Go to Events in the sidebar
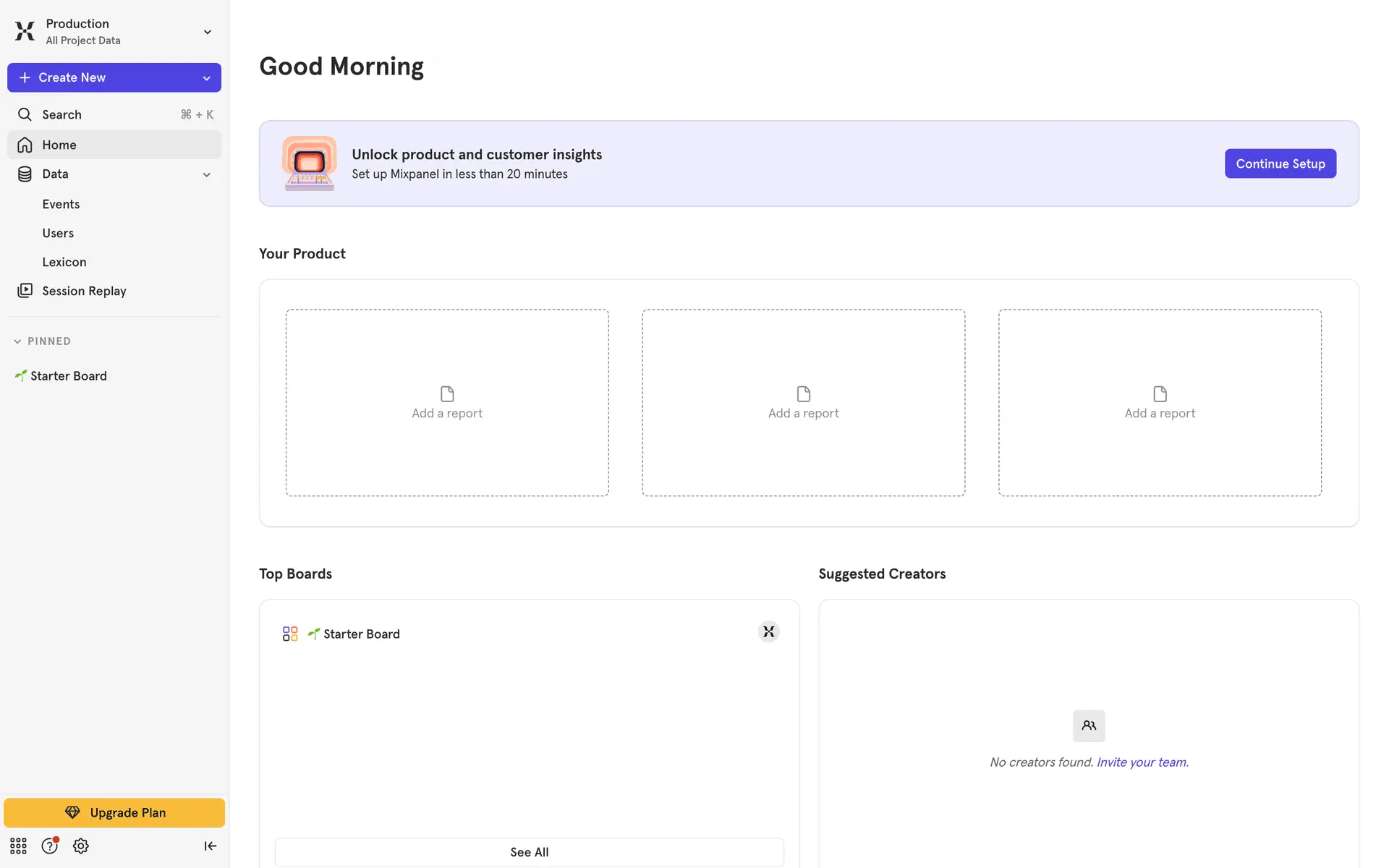This screenshot has height=868, width=1389. (61, 204)
